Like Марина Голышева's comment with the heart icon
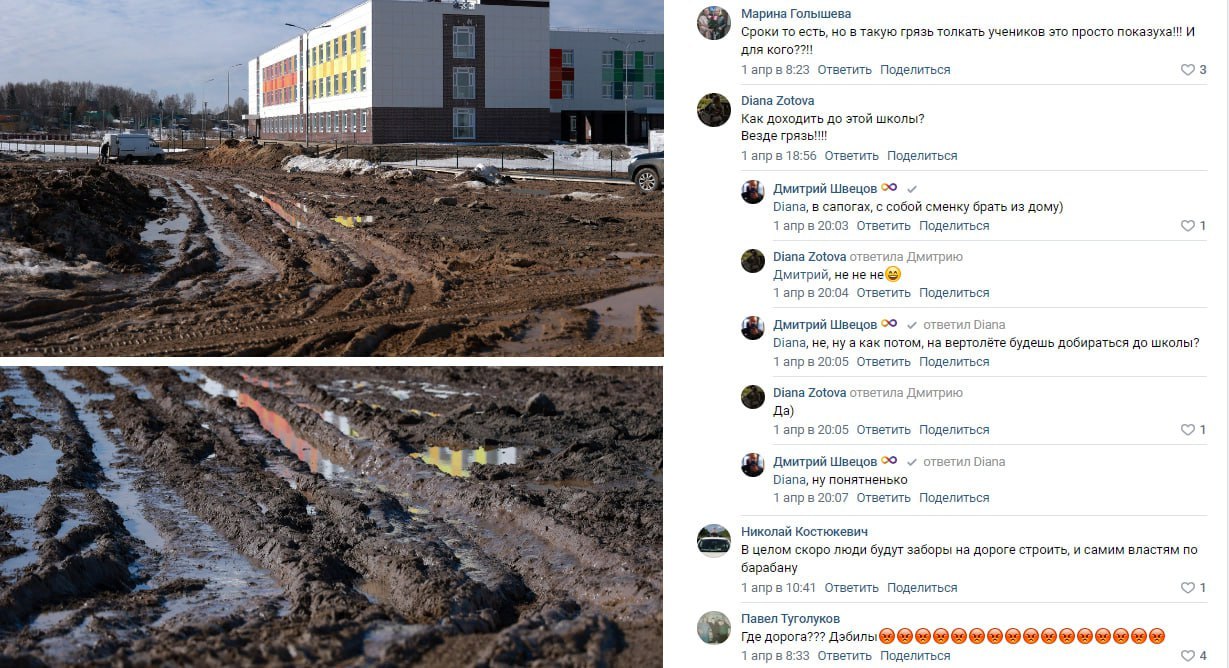 tap(1188, 70)
